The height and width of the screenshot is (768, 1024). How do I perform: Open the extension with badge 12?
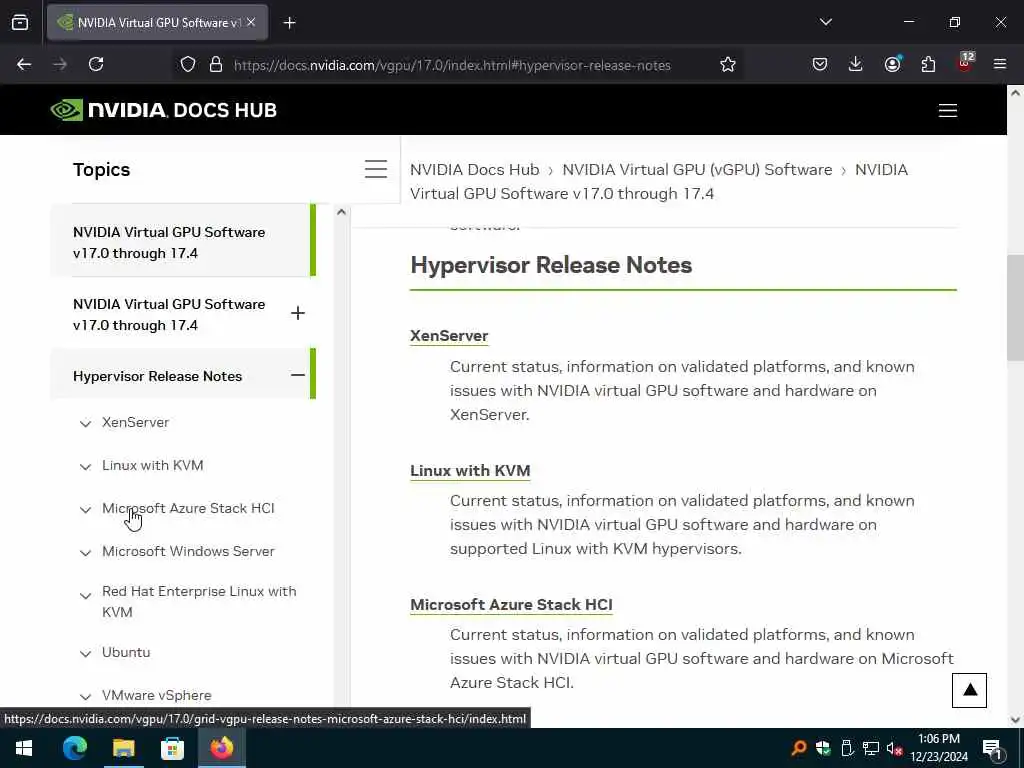tap(965, 63)
